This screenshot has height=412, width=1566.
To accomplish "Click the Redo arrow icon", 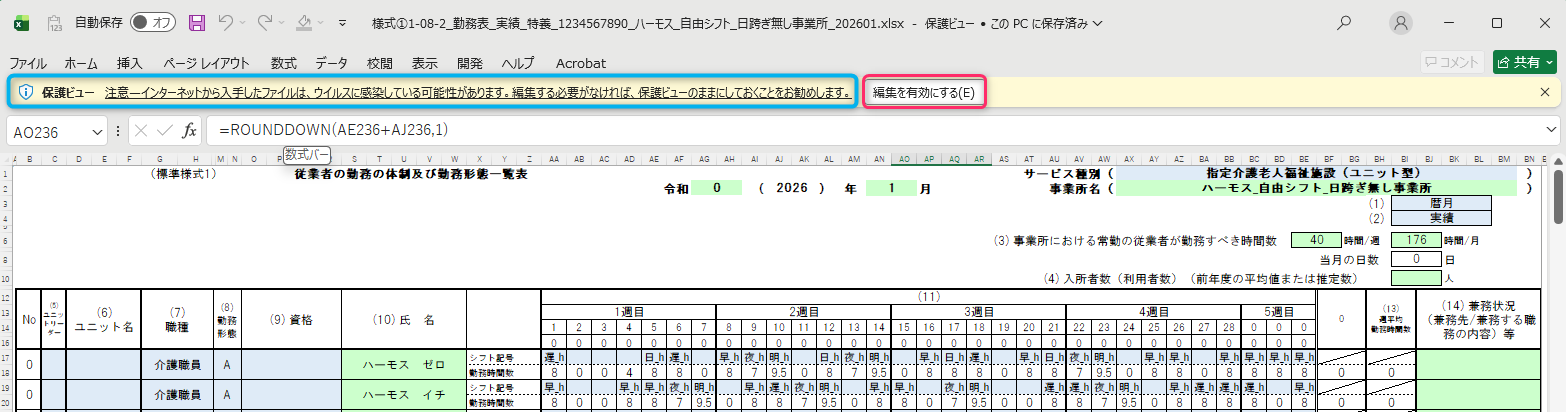I will coord(267,22).
